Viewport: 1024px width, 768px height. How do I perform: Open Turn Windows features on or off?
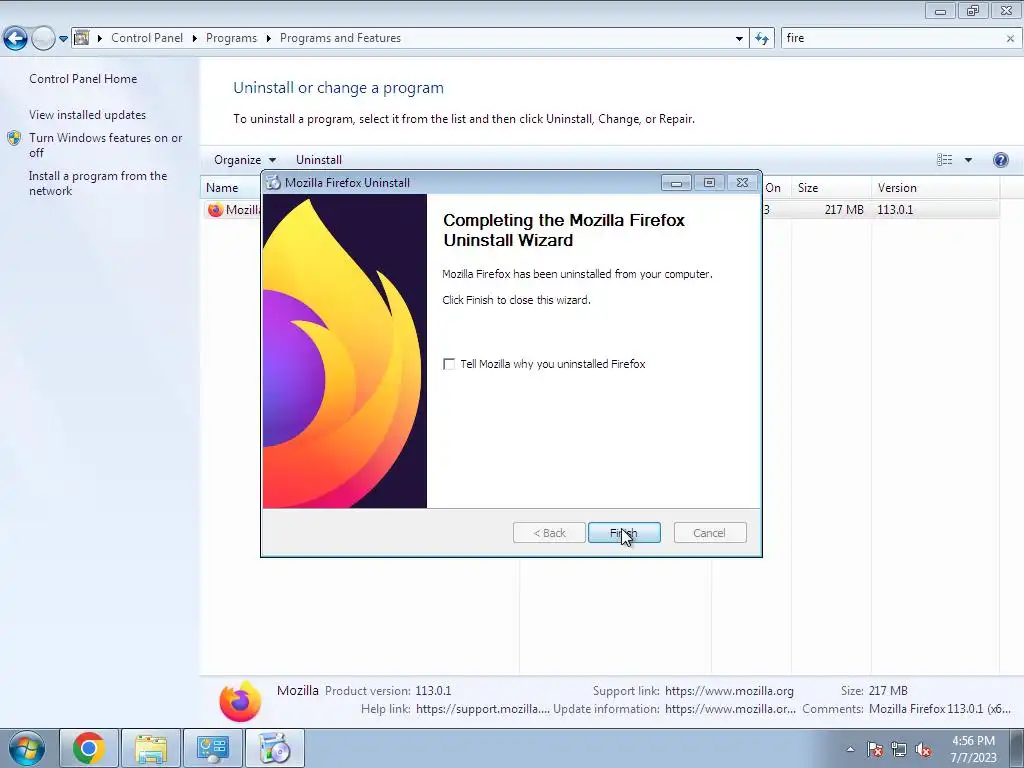[105, 145]
